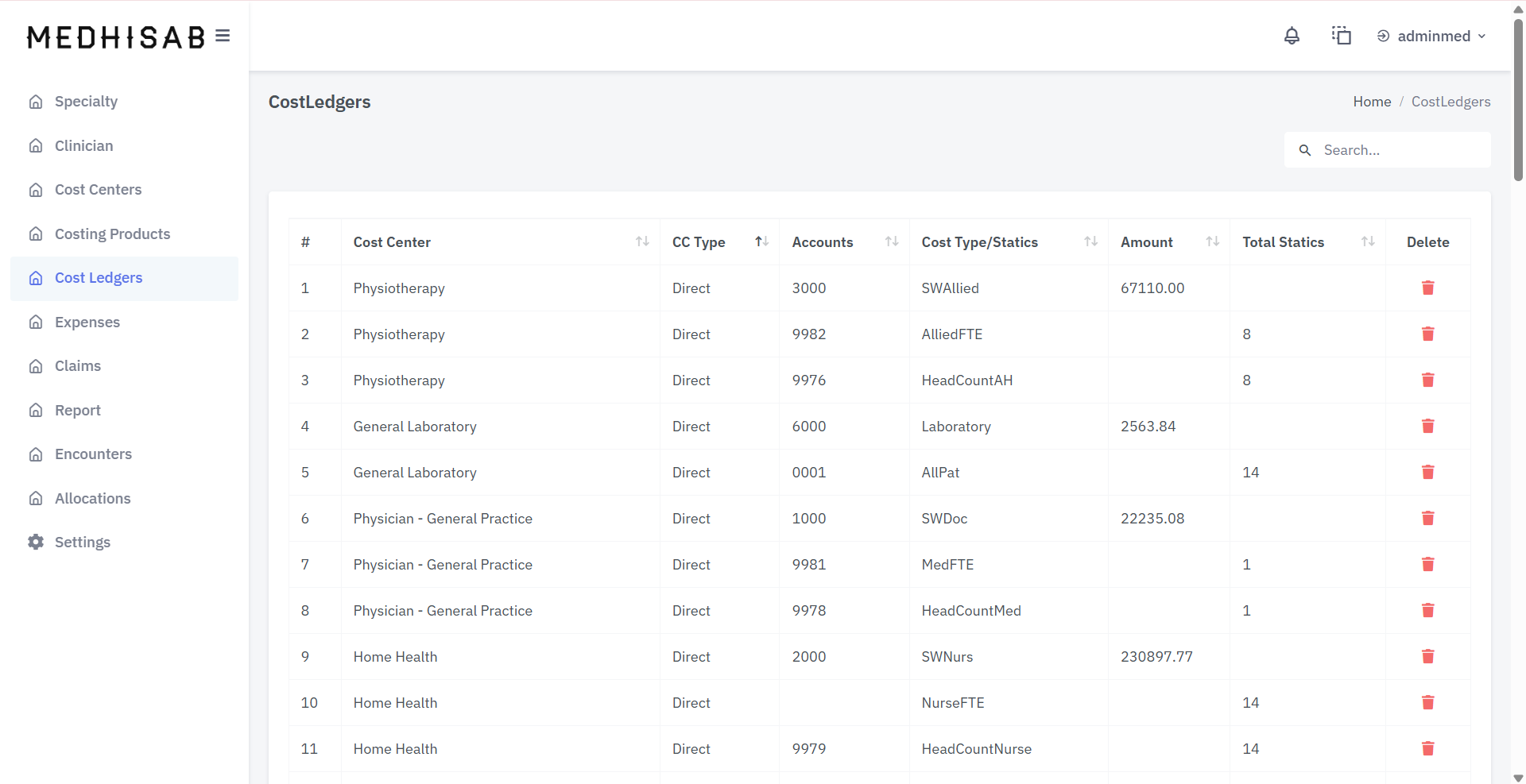Navigate to Allocations page

tap(92, 498)
